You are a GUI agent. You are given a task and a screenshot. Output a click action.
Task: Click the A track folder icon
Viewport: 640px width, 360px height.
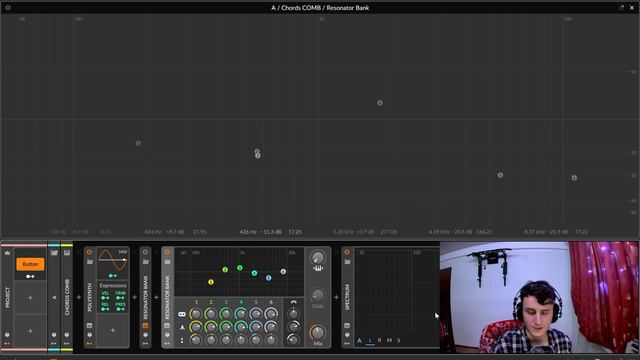pyautogui.click(x=54, y=253)
